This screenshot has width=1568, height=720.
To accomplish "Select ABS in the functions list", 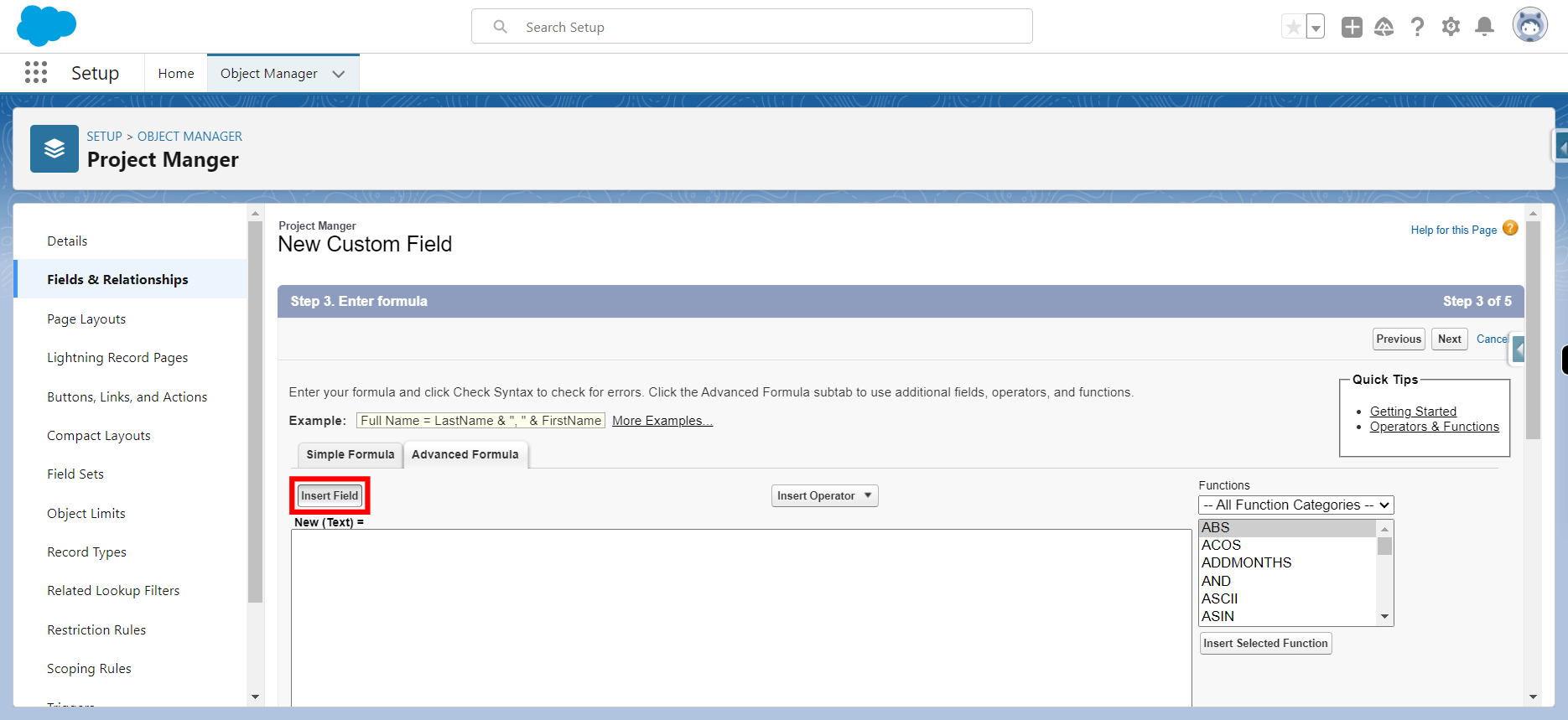I will [x=1287, y=527].
